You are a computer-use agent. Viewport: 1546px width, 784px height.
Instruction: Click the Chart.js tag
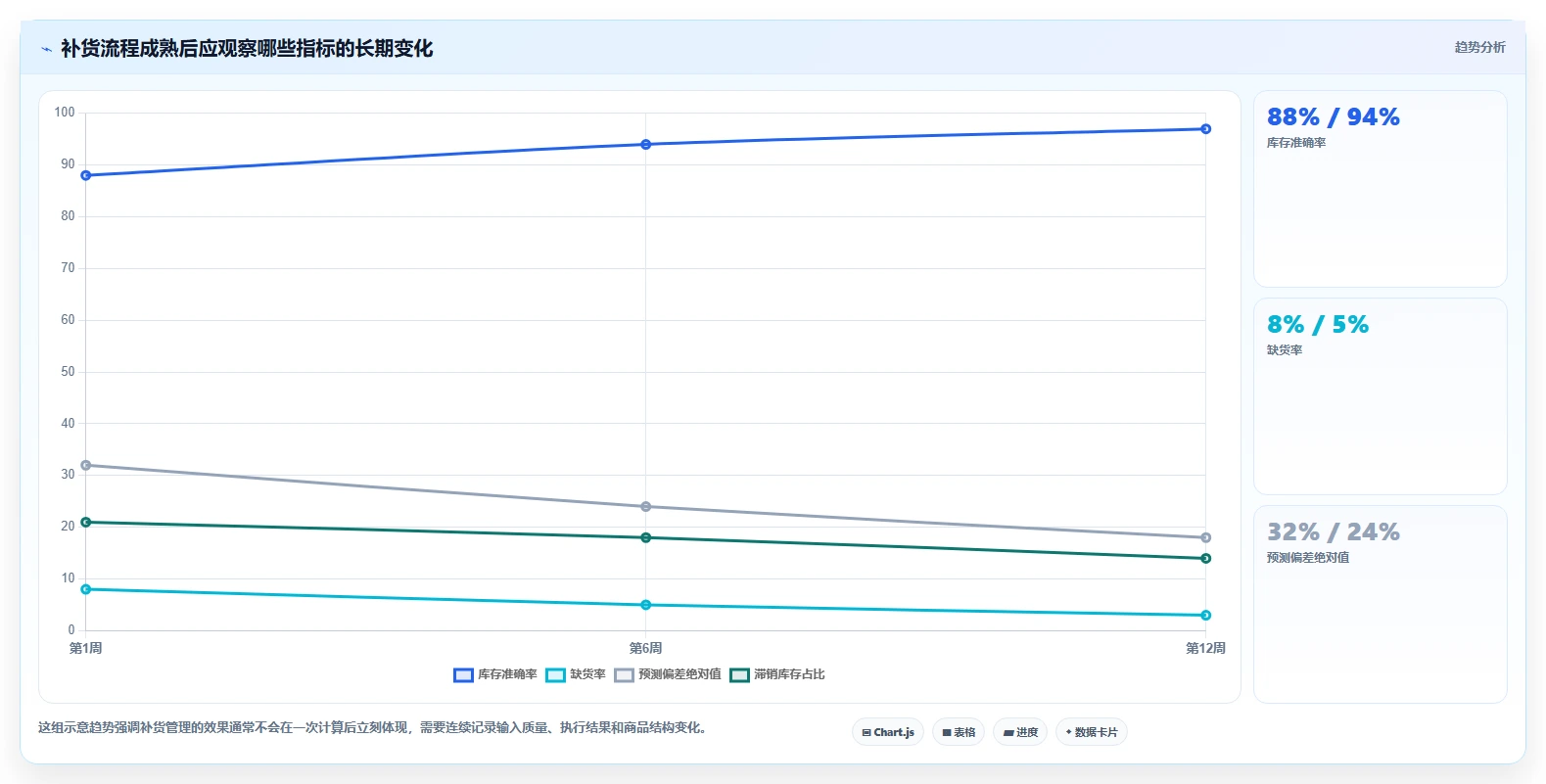click(x=888, y=732)
